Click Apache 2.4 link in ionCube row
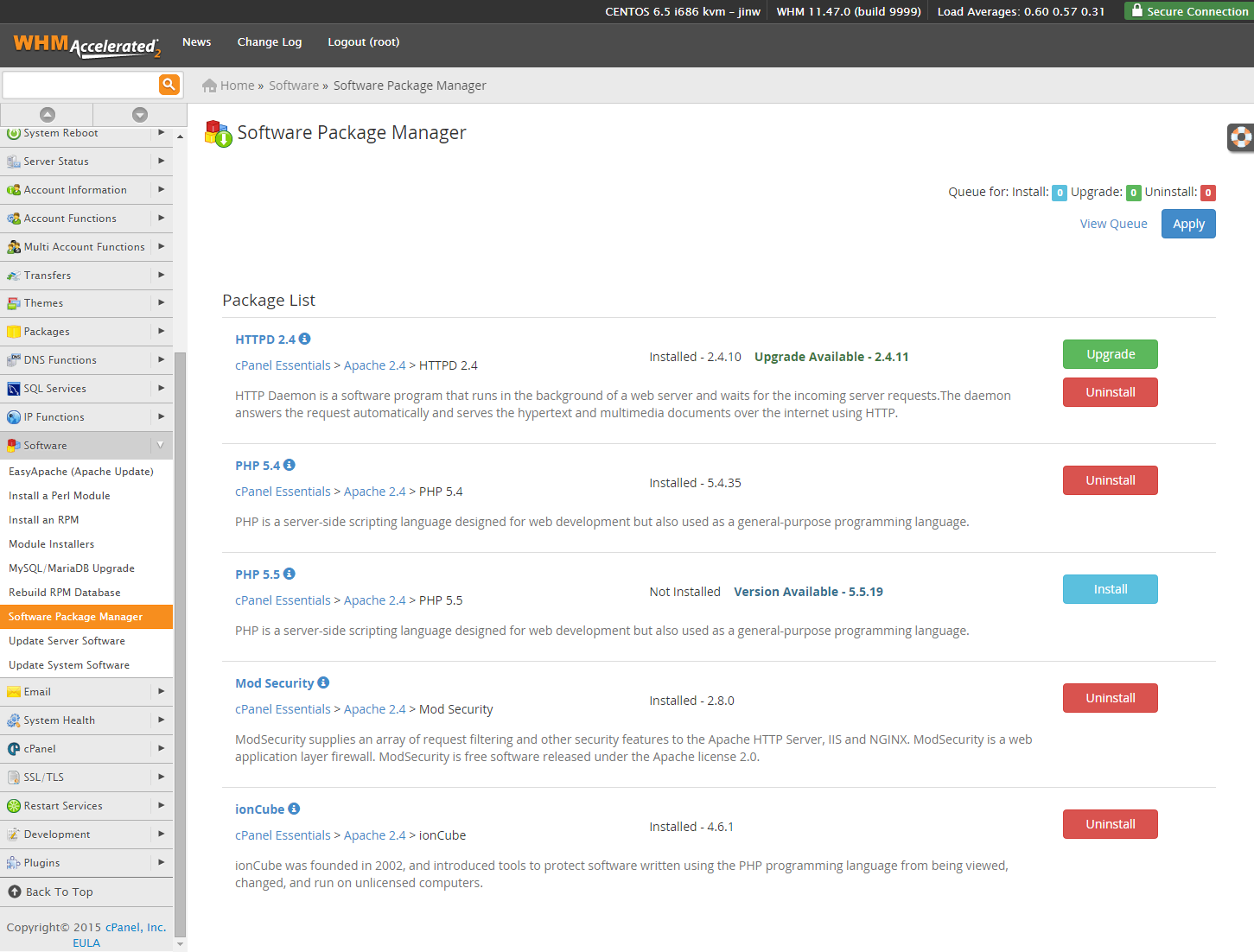This screenshot has width=1254, height=952. [x=375, y=835]
